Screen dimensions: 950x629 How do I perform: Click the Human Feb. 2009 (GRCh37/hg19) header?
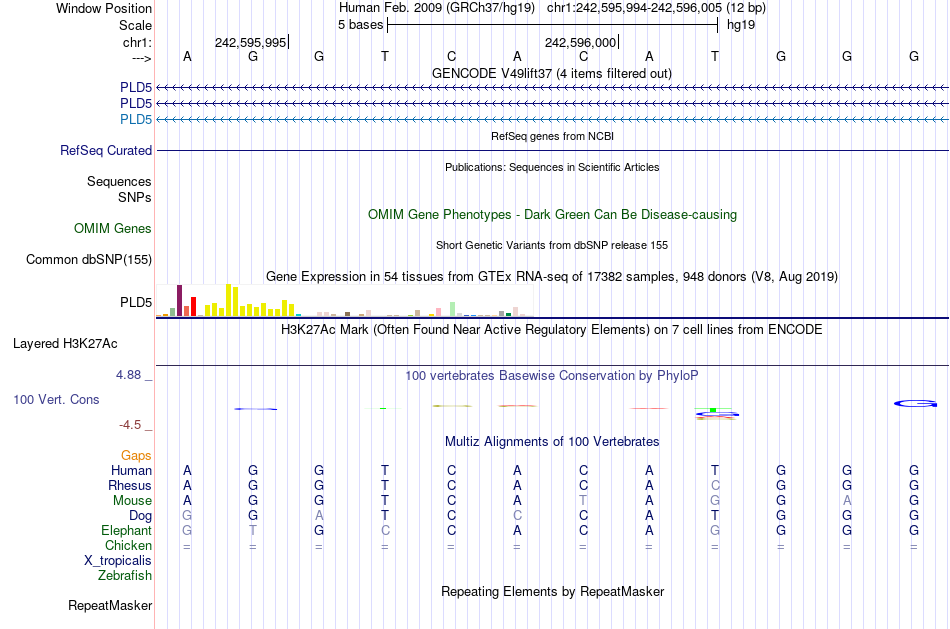click(437, 8)
